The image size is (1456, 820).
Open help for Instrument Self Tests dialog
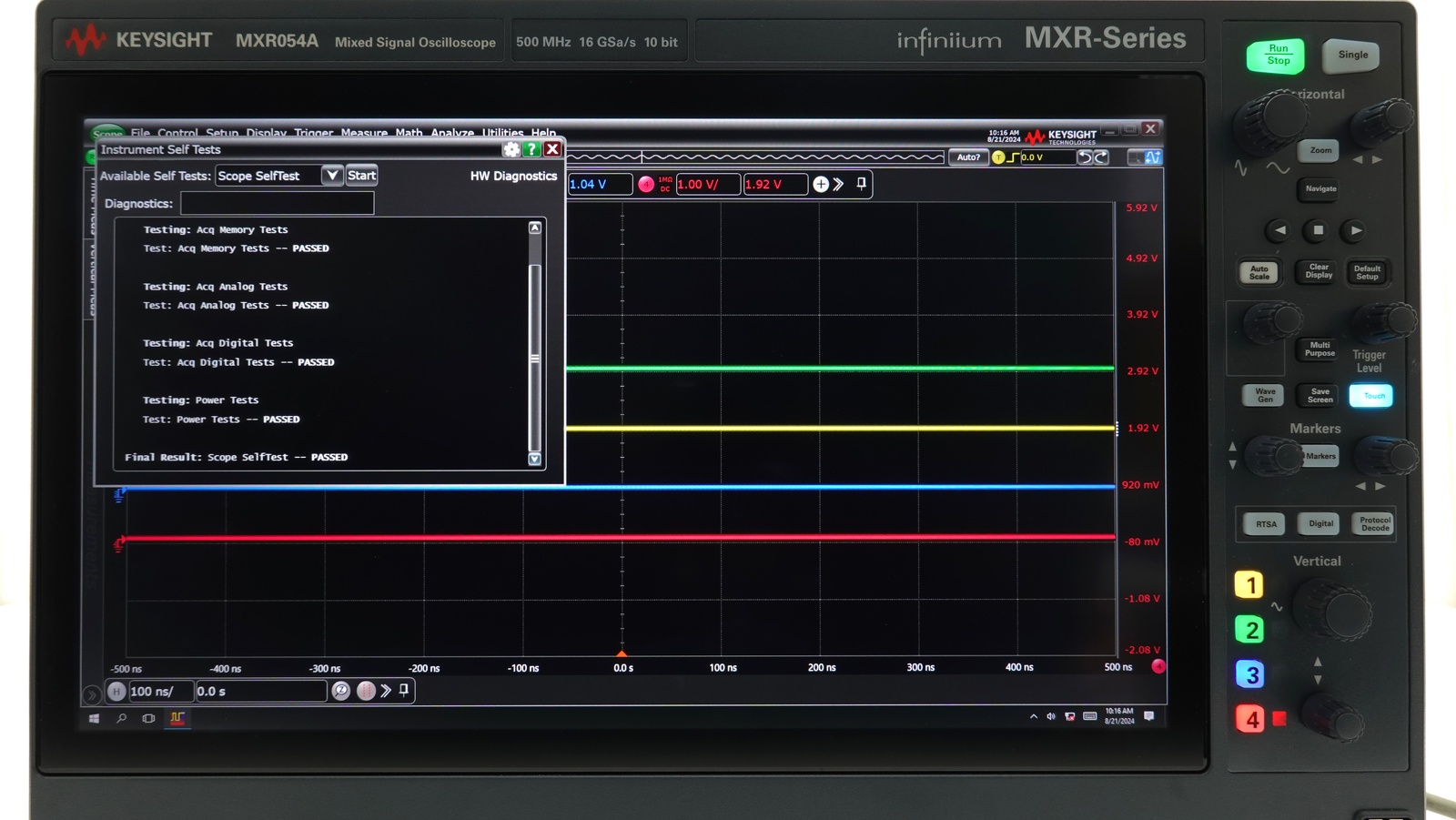531,149
